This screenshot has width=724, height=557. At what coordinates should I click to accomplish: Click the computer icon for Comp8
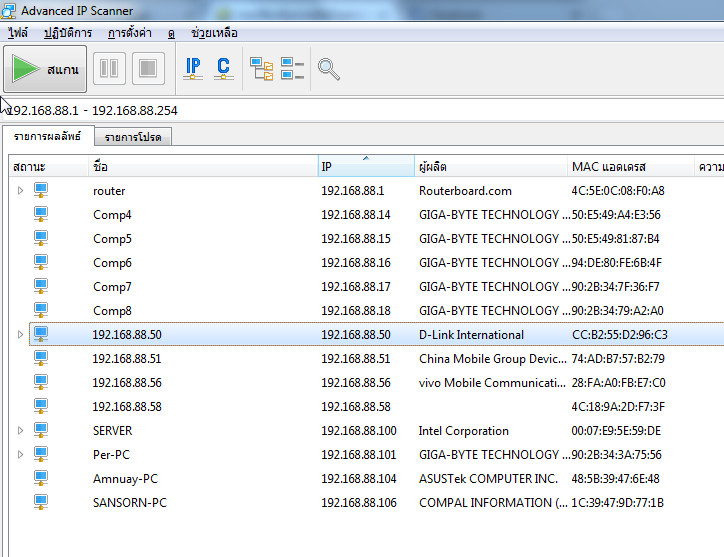coord(41,310)
